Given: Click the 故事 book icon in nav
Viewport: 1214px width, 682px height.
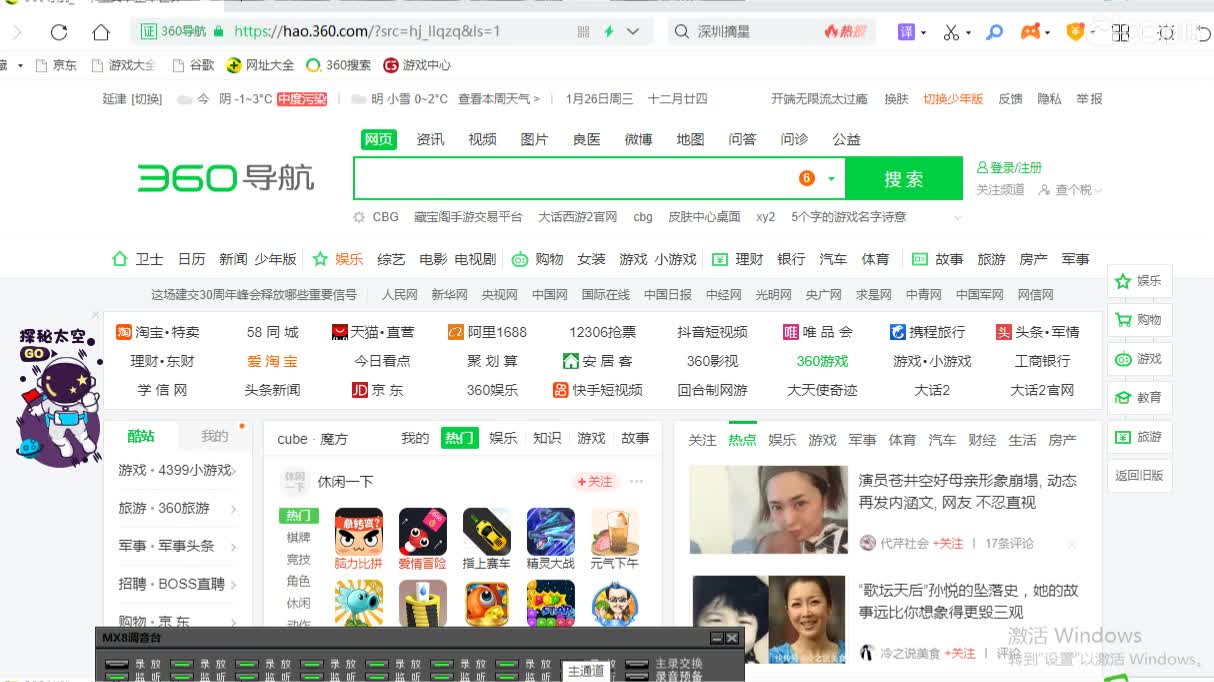Looking at the screenshot, I should (920, 259).
